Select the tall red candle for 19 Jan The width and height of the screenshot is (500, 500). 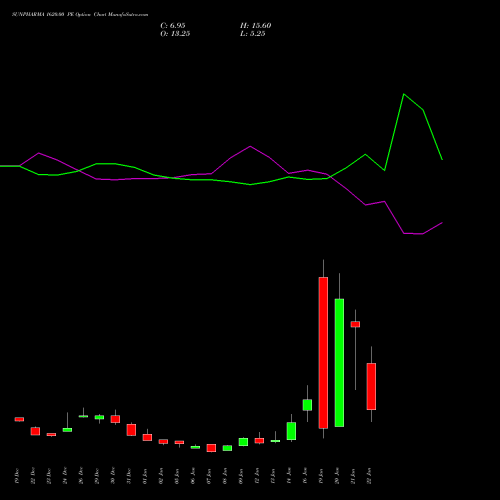coord(323,353)
